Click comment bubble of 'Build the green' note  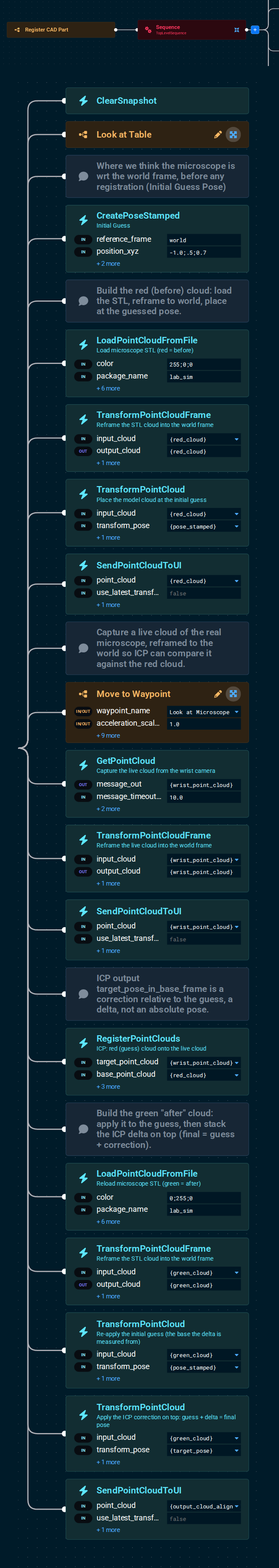[83, 1129]
